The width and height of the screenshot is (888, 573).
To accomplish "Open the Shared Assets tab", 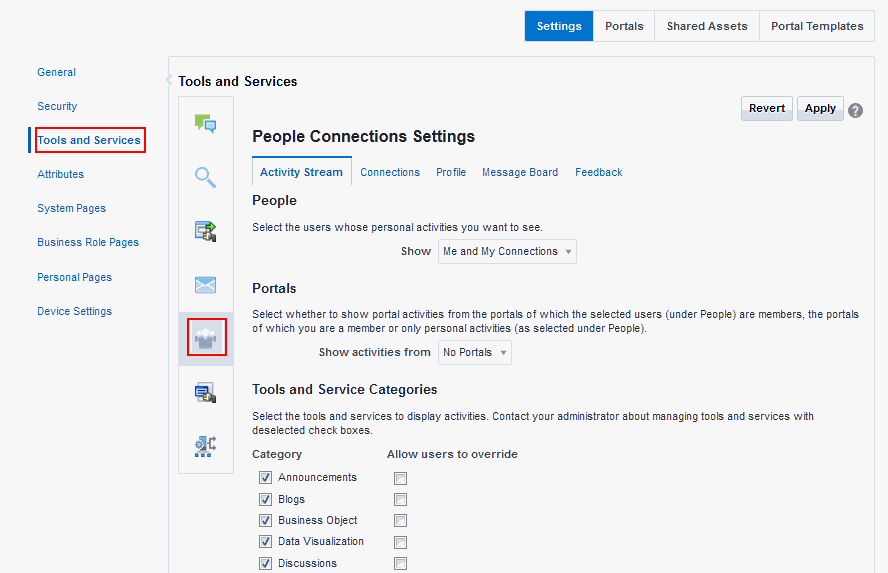I will coord(707,26).
